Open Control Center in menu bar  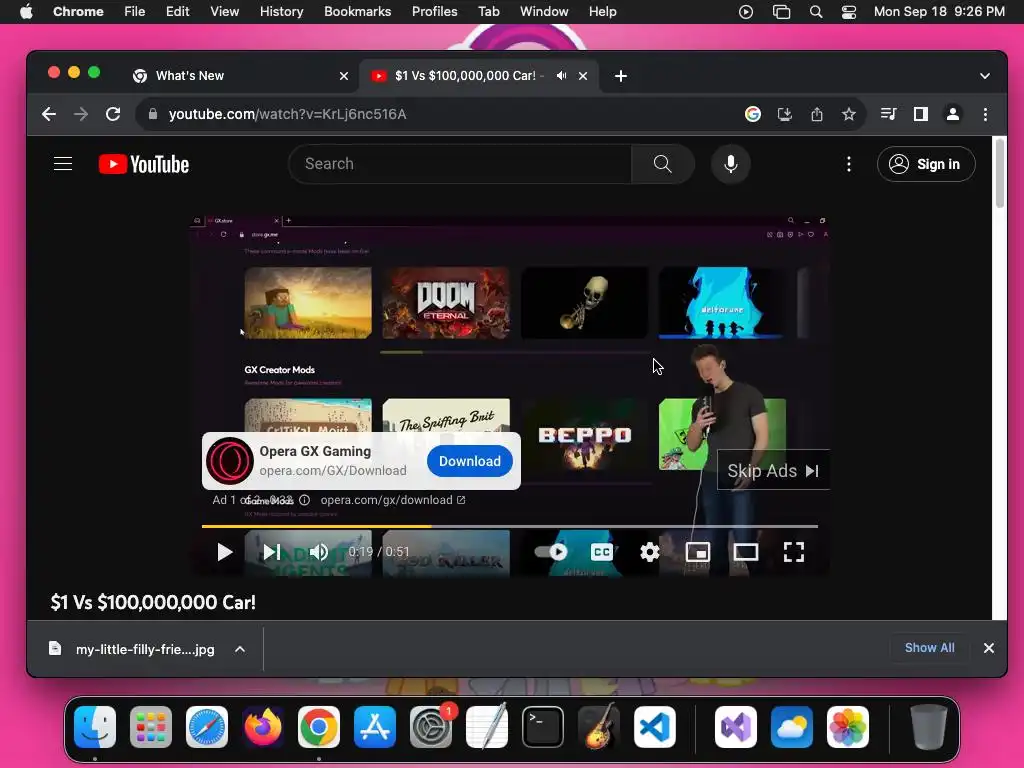(x=848, y=12)
